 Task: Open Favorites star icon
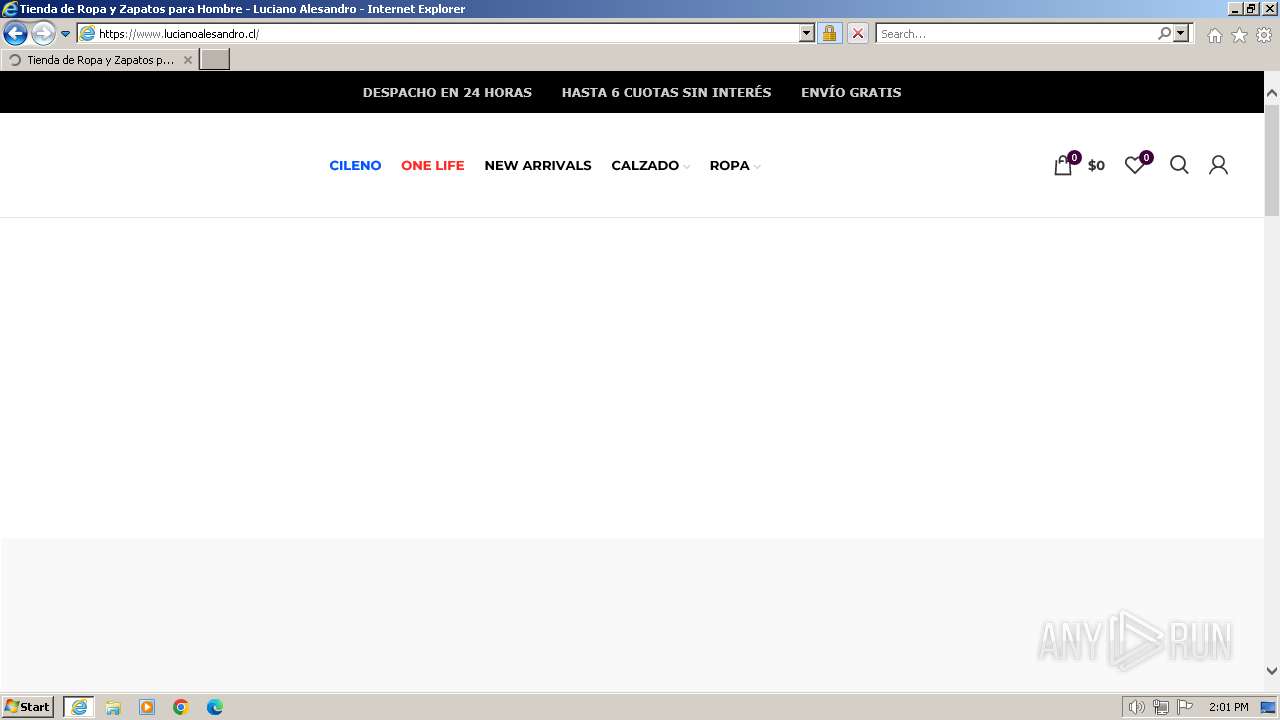click(x=1239, y=35)
